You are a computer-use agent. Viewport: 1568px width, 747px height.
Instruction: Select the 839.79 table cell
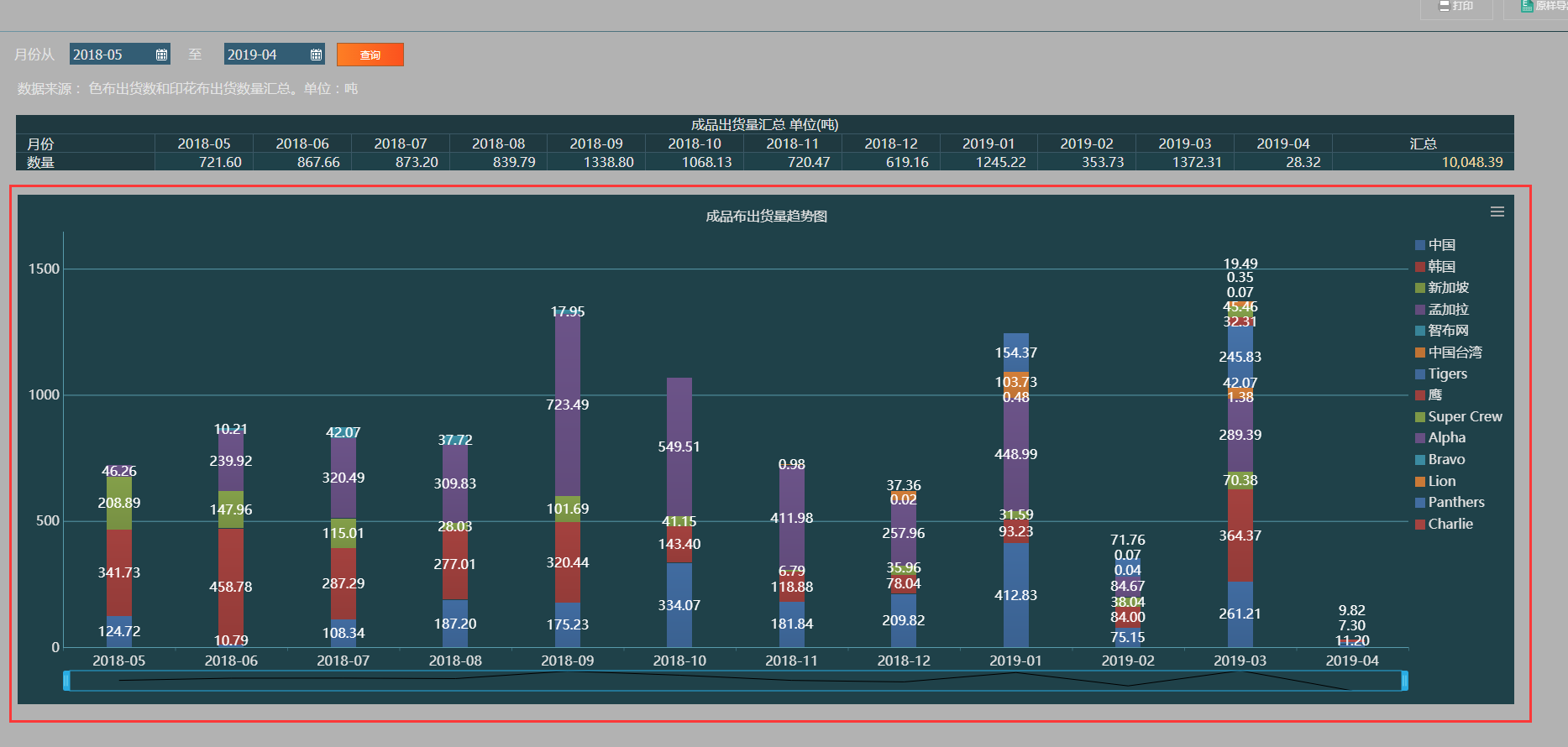(x=499, y=162)
